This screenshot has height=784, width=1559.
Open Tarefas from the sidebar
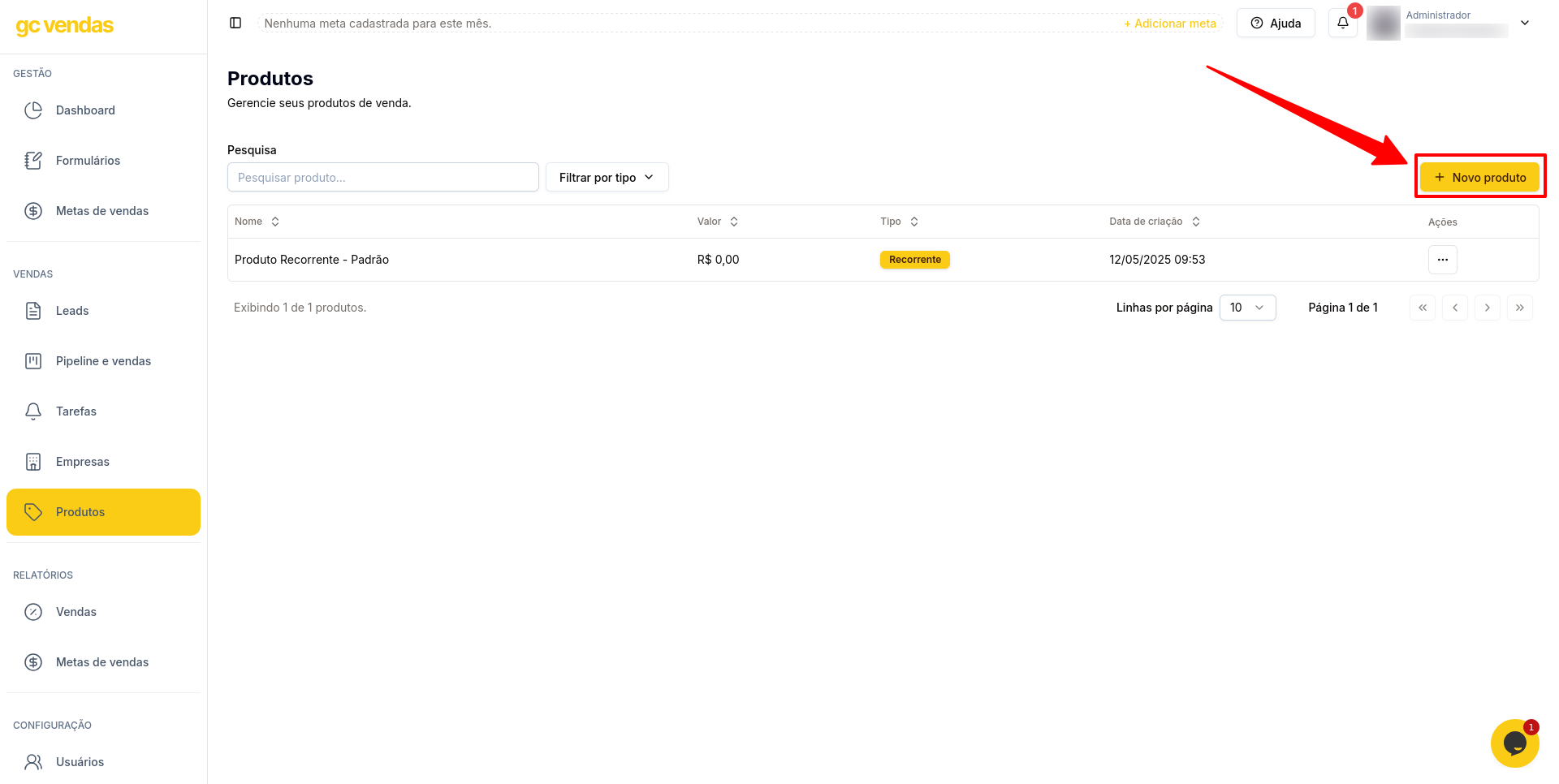tap(76, 411)
